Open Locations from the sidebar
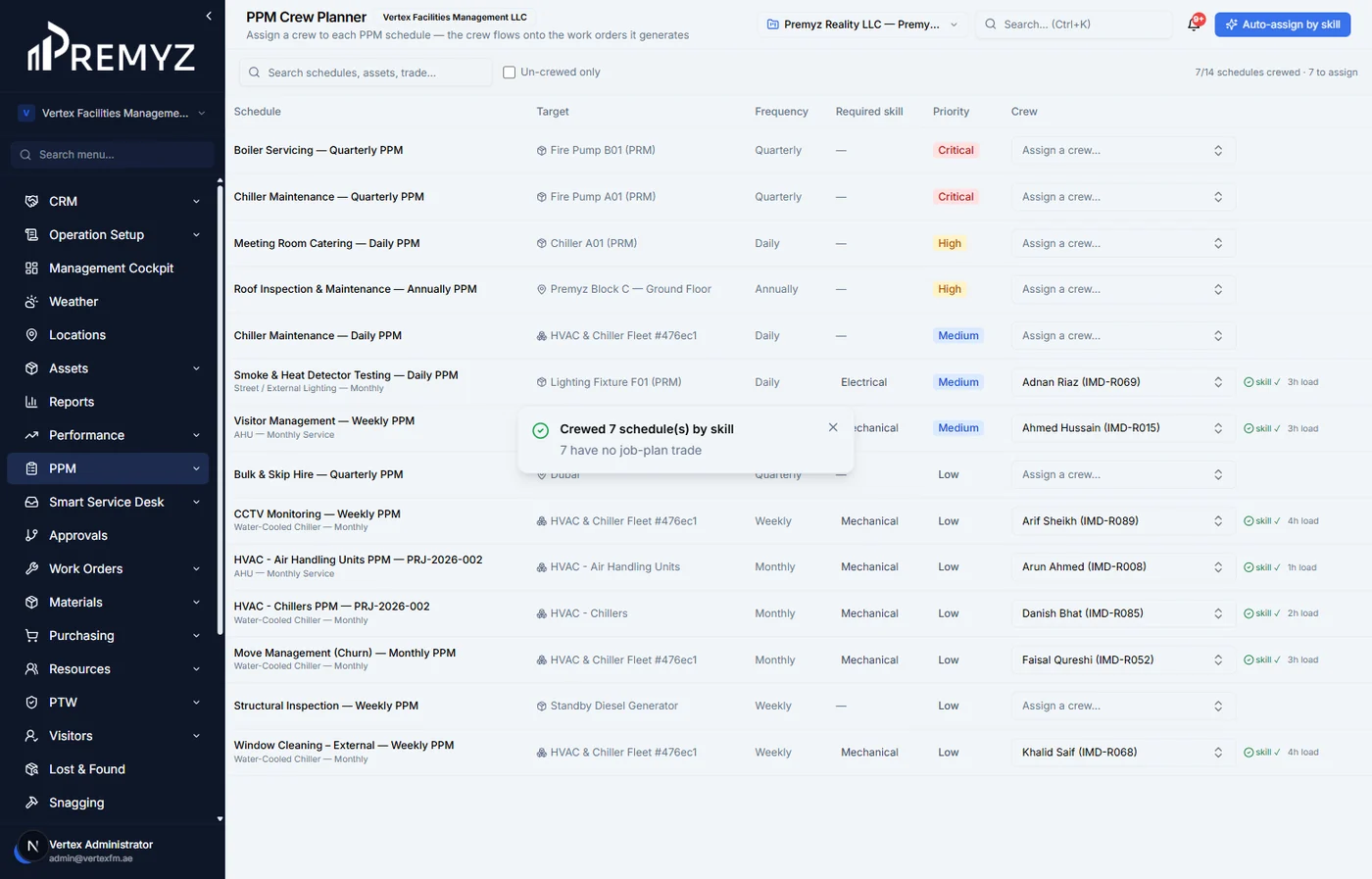The width and height of the screenshot is (1372, 879). (x=108, y=334)
